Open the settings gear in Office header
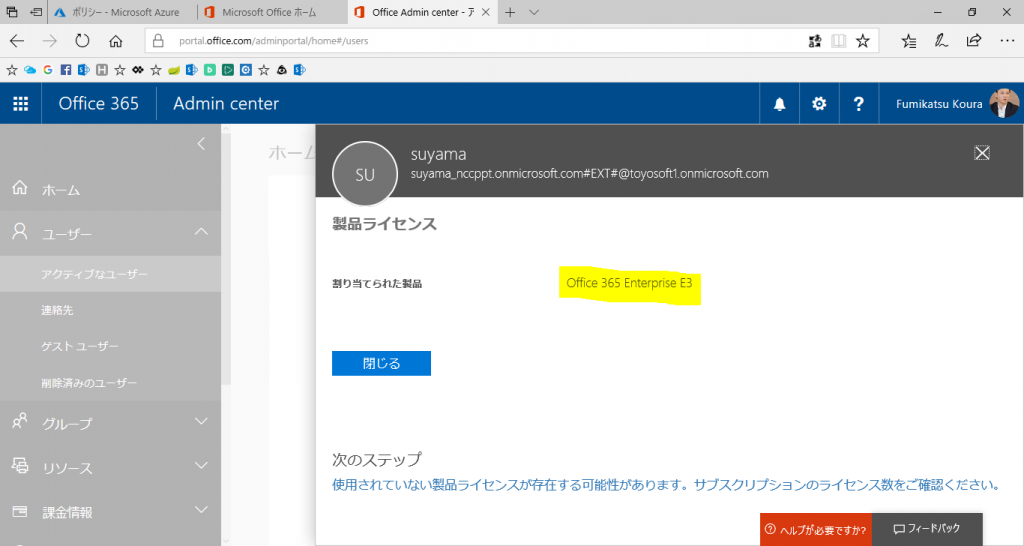Image resolution: width=1024 pixels, height=546 pixels. pyautogui.click(x=819, y=104)
